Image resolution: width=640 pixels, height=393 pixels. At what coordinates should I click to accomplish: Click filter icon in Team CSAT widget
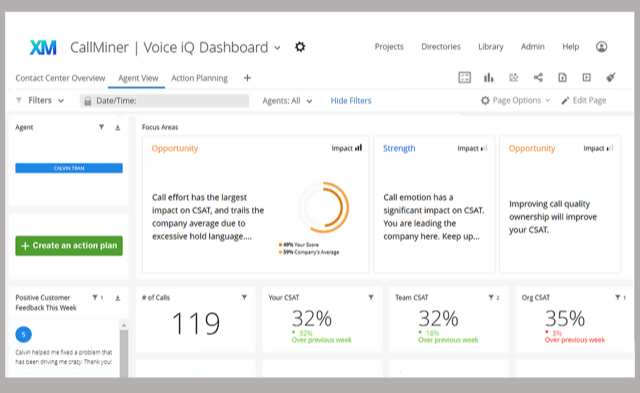491,298
